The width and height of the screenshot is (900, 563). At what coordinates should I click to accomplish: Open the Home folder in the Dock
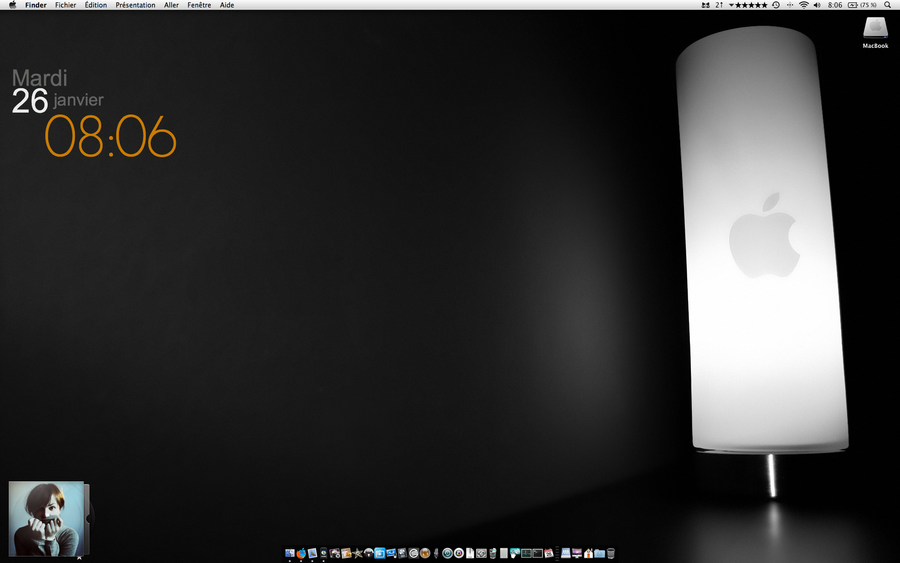[588, 553]
